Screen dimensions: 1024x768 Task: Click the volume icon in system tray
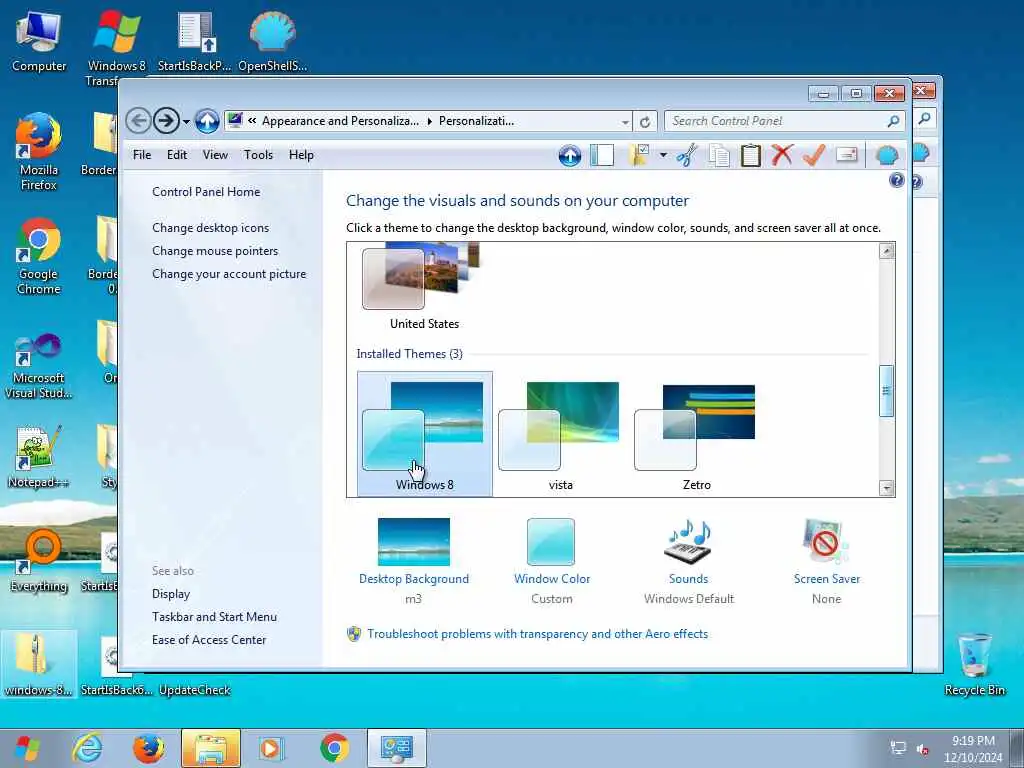point(923,749)
